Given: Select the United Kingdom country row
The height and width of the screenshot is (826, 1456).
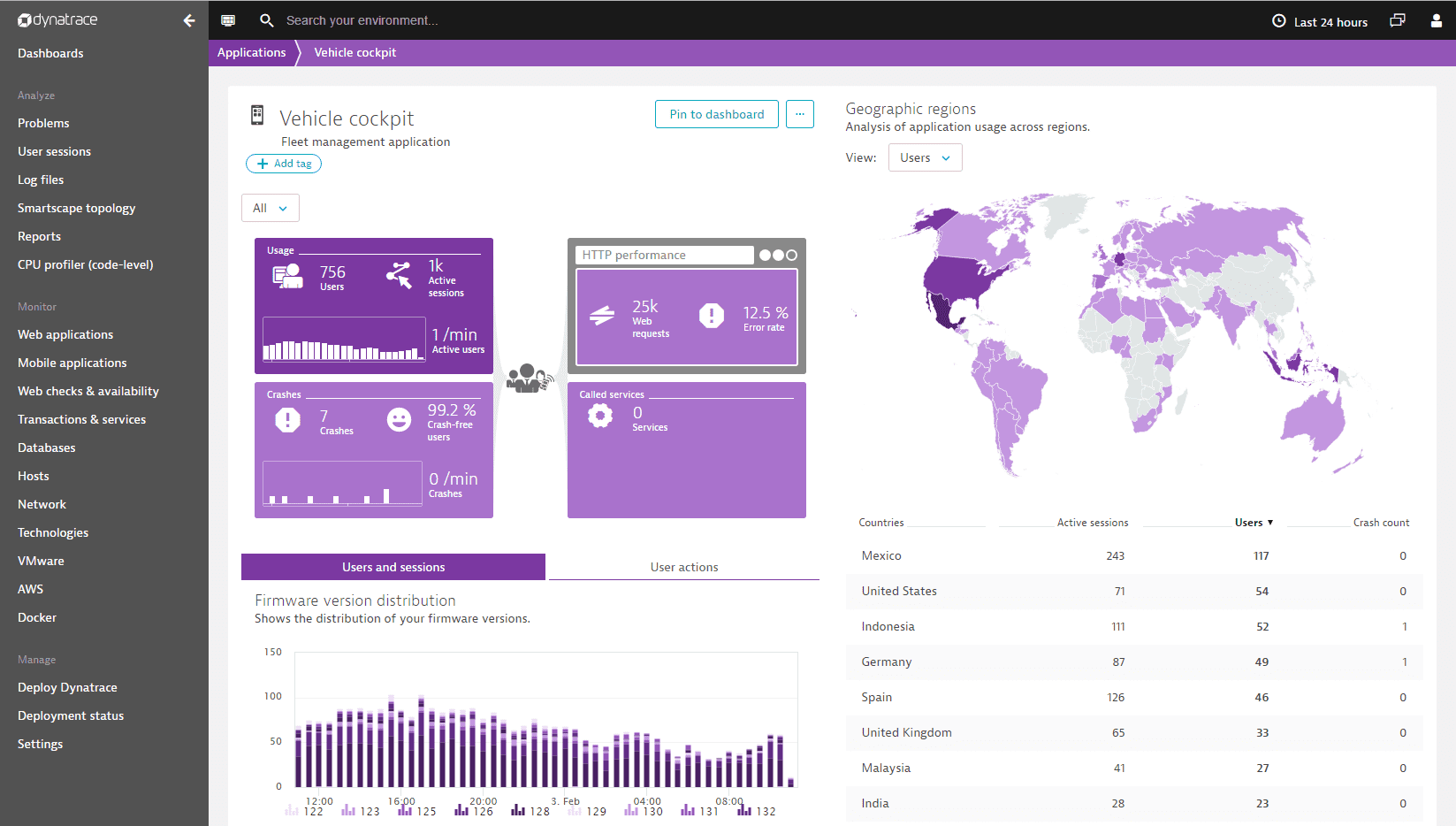Looking at the screenshot, I should click(1134, 732).
